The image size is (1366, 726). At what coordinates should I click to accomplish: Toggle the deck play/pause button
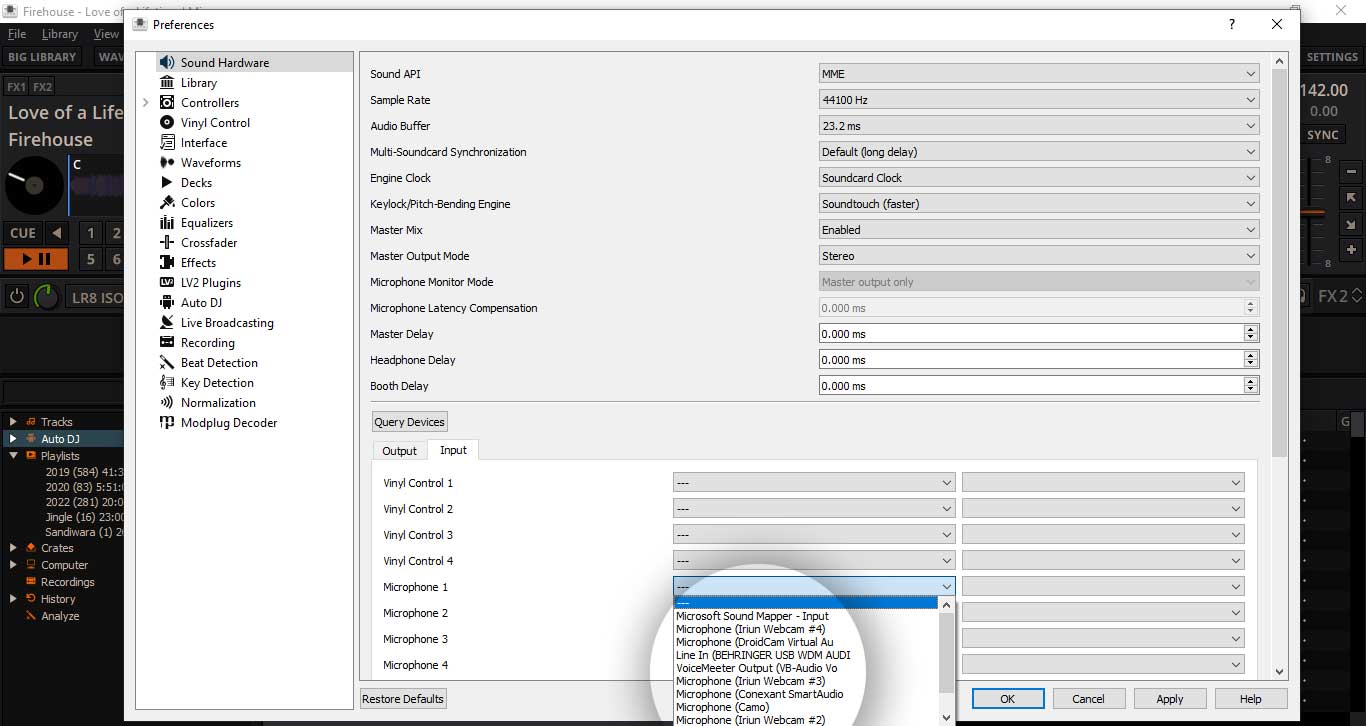[35, 259]
